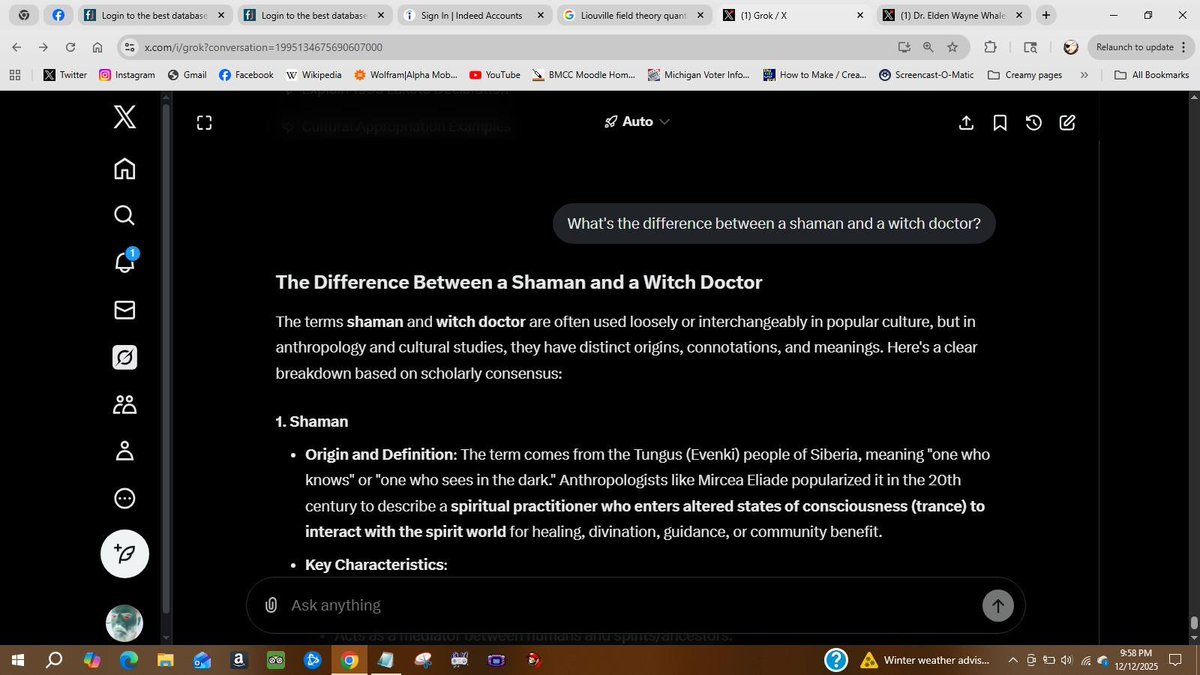Click the user question message bubble

[x=774, y=224]
